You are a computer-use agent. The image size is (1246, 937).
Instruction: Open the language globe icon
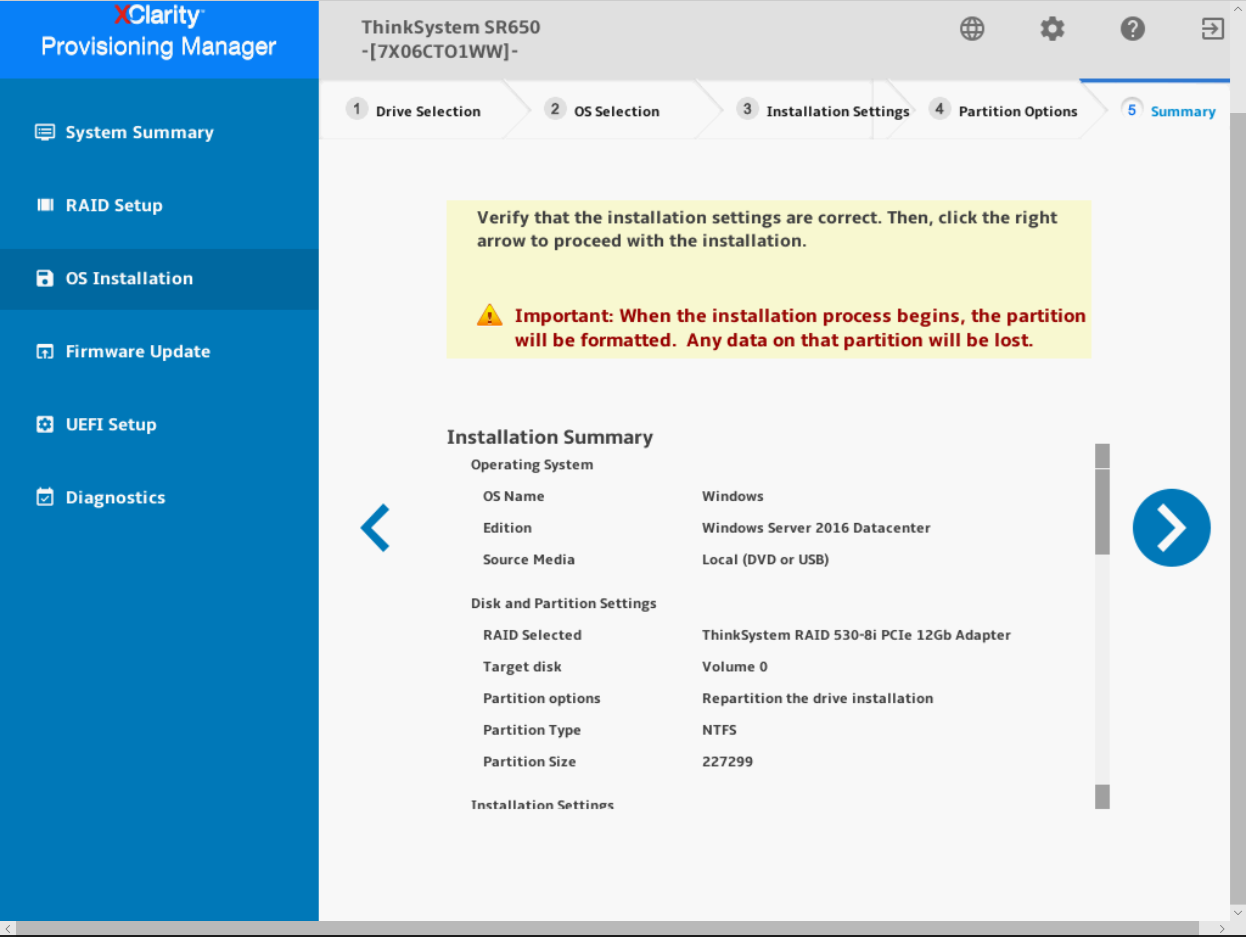[x=972, y=29]
